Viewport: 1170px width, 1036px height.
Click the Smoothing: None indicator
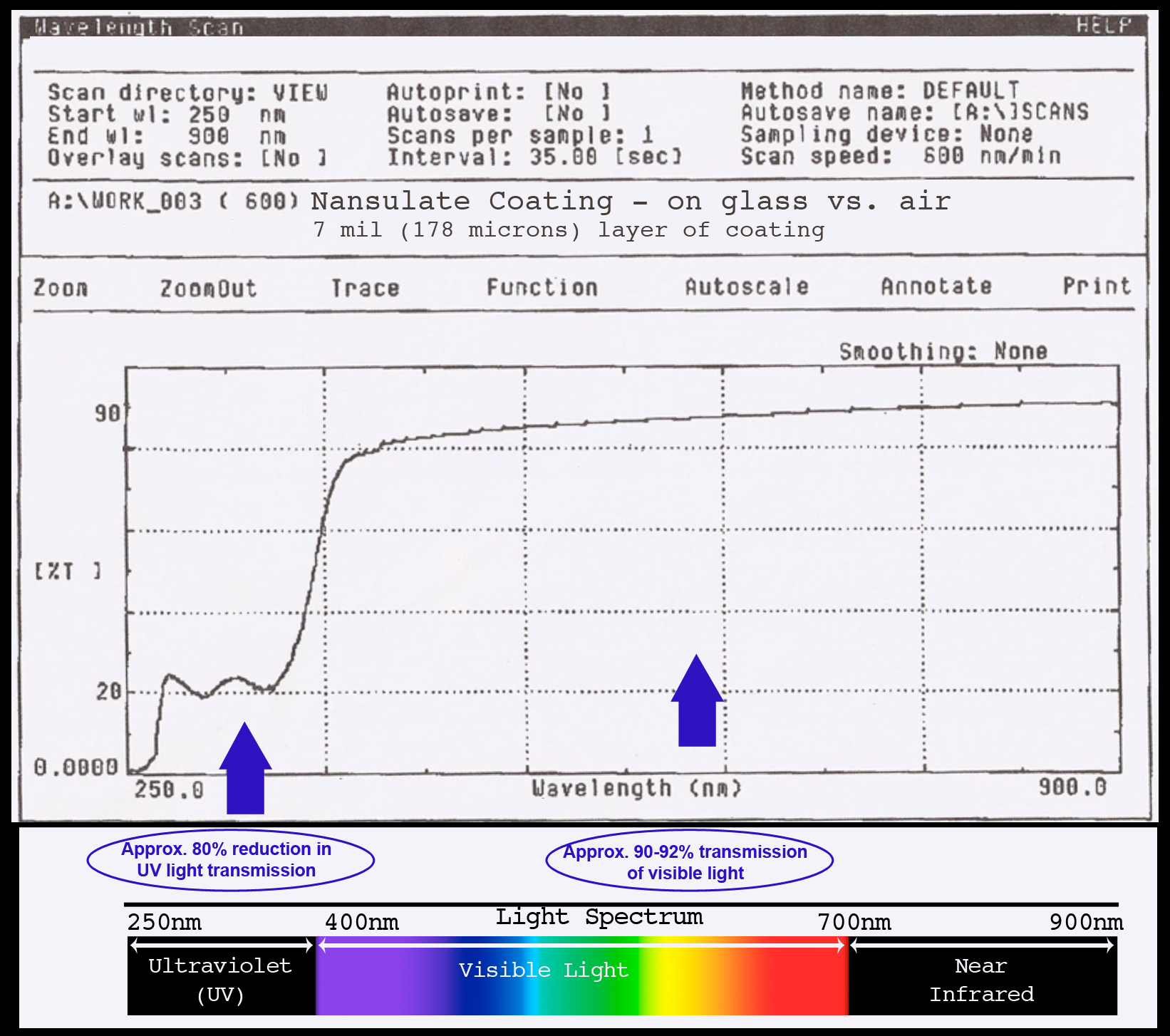pyautogui.click(x=943, y=351)
